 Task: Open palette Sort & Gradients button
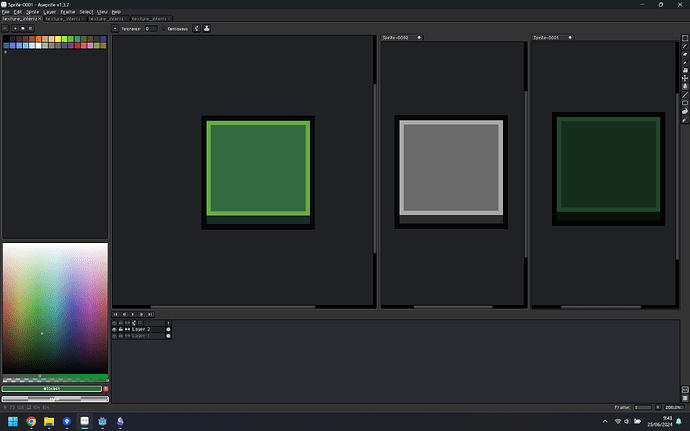pyautogui.click(x=15, y=28)
